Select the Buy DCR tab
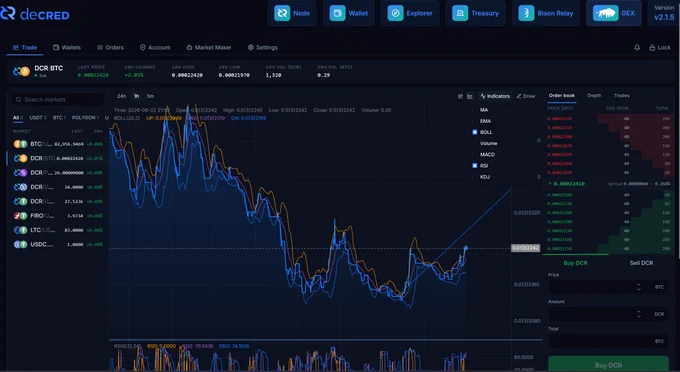The image size is (680, 372). click(575, 263)
